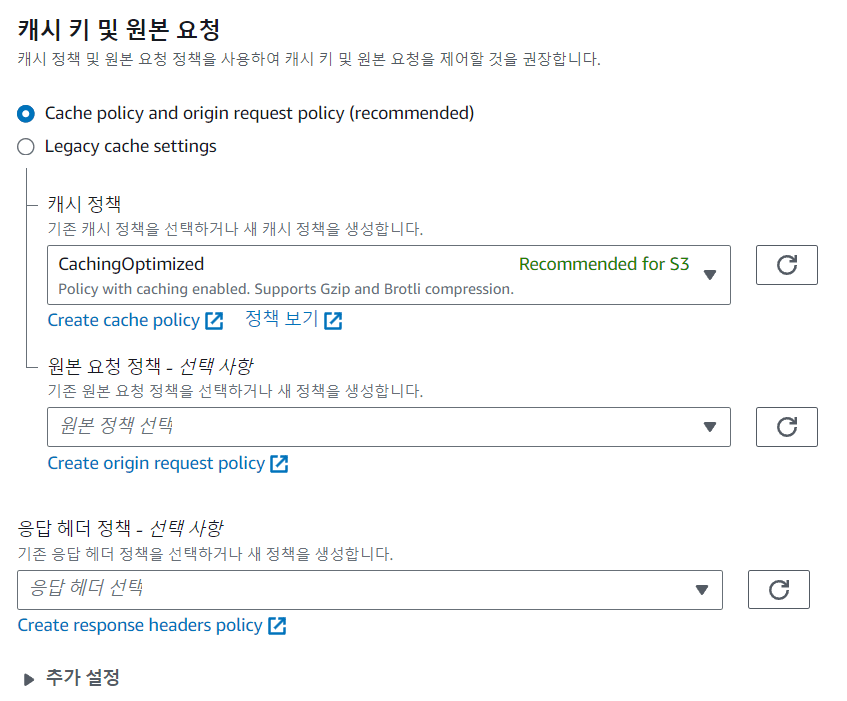
Task: Open the CachingOptimized cache policy dropdown
Action: tap(388, 275)
